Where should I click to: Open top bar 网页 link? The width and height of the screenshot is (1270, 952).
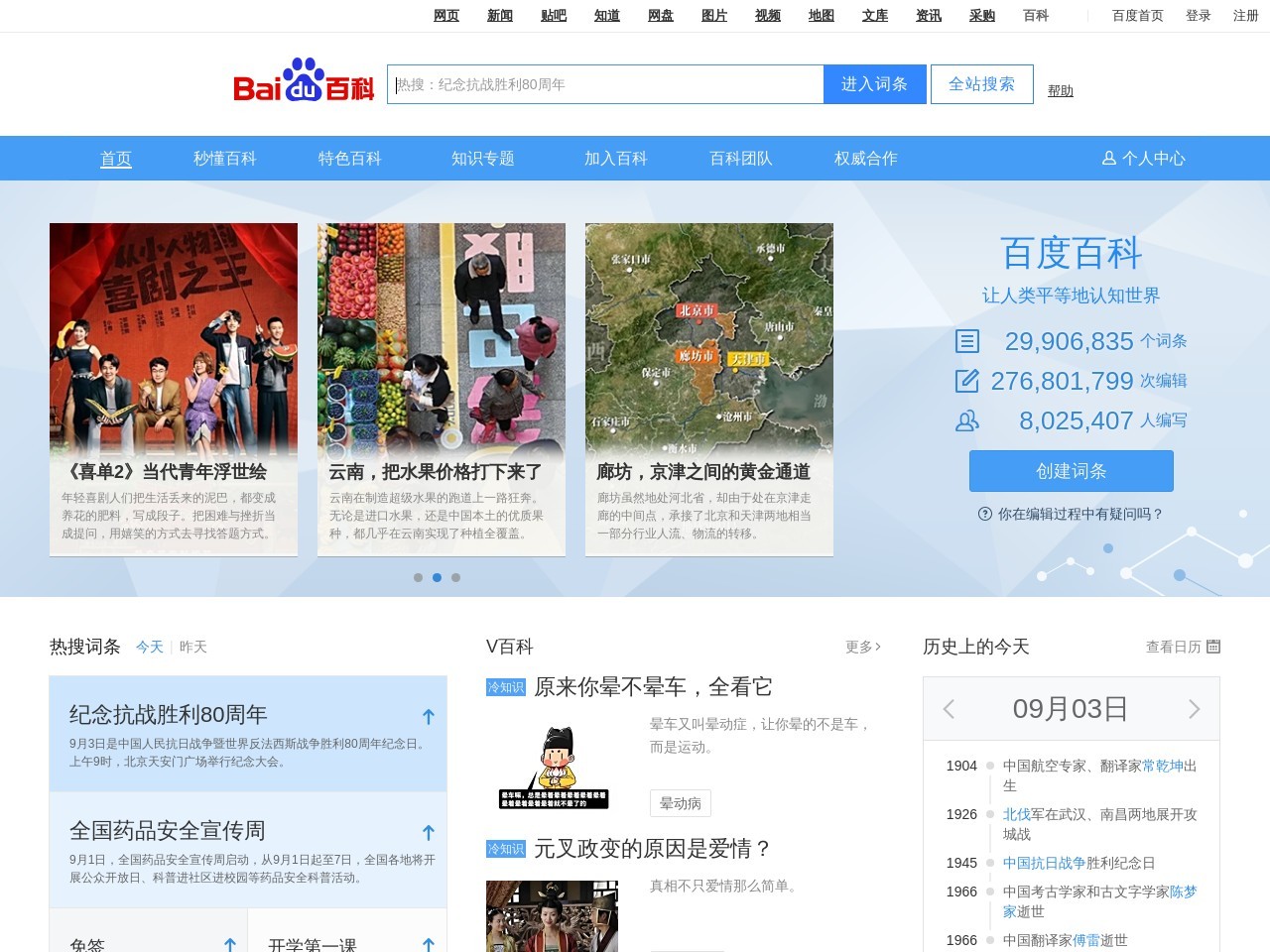coord(446,16)
